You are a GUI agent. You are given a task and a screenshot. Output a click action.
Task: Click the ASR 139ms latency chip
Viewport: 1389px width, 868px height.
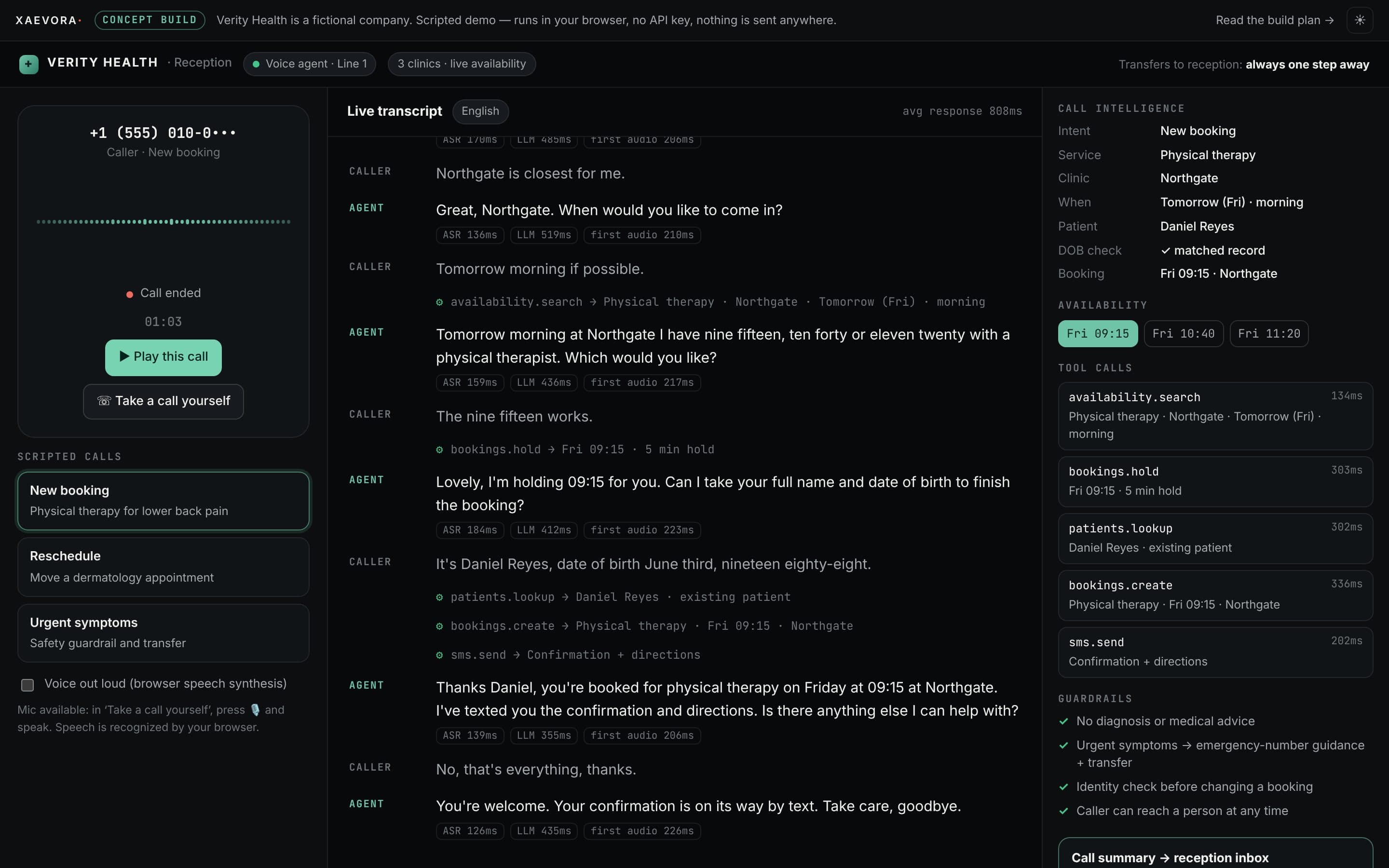[x=469, y=735]
